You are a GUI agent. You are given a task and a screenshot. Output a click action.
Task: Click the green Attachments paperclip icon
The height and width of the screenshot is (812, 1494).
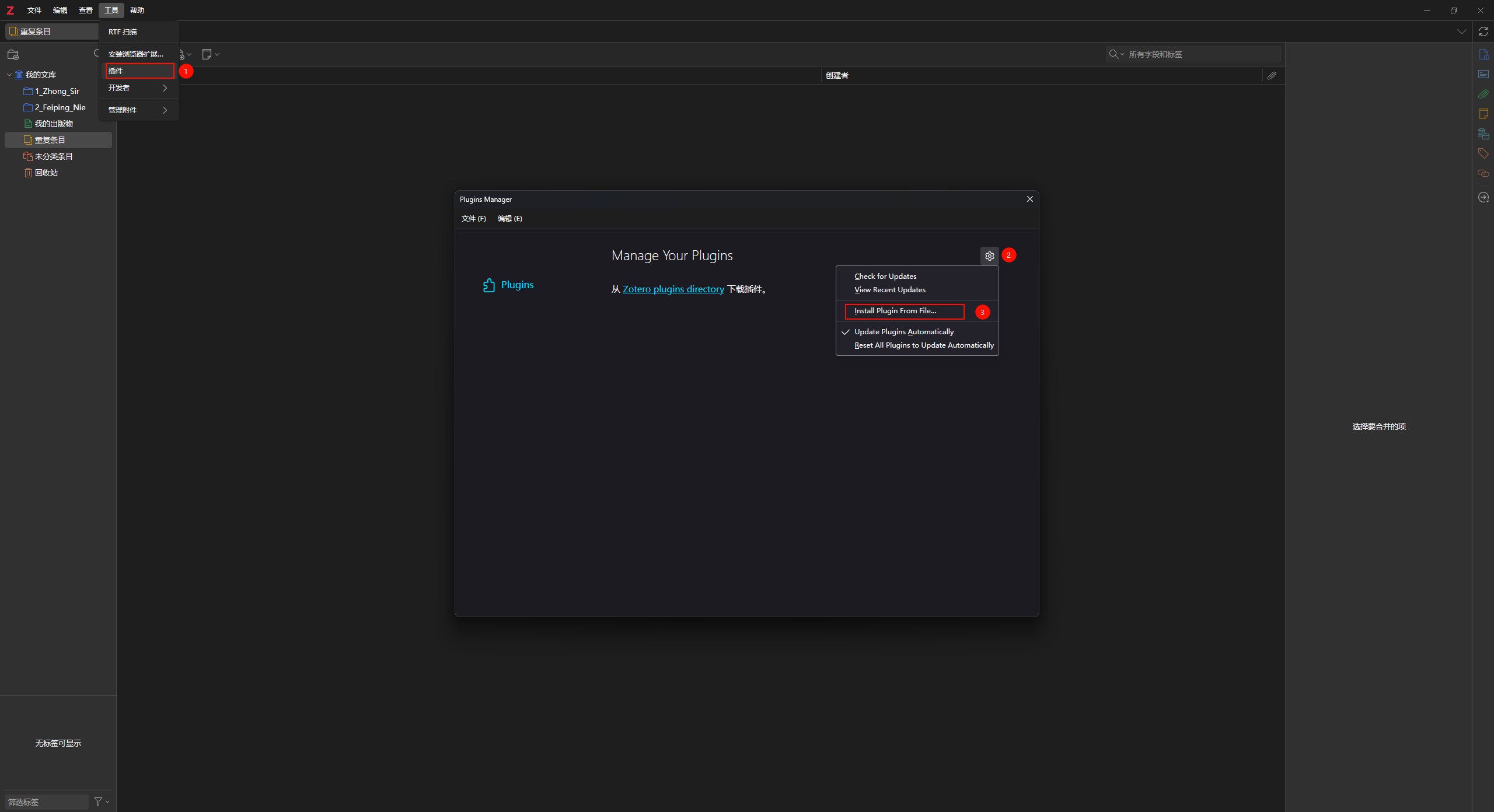pyautogui.click(x=1483, y=94)
